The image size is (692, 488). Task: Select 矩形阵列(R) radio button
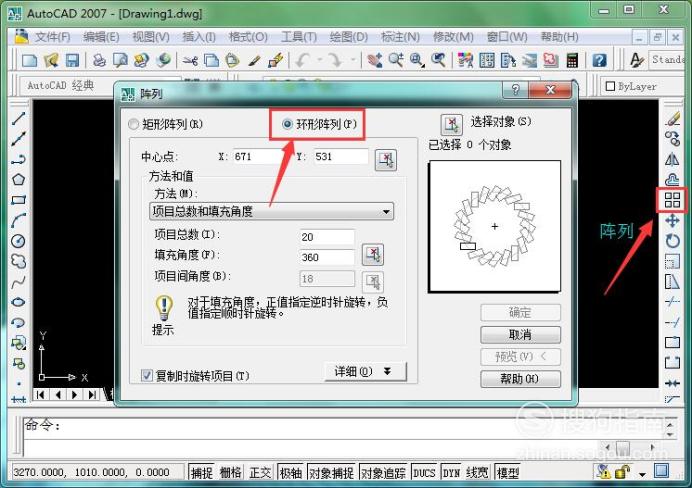[166, 124]
